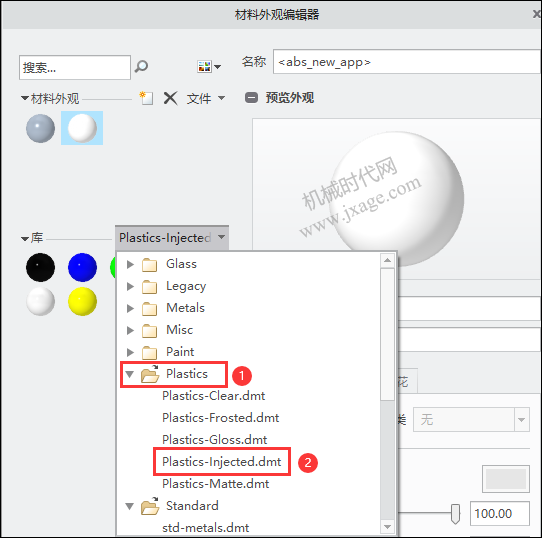Delete appearance with the X icon

(170, 98)
